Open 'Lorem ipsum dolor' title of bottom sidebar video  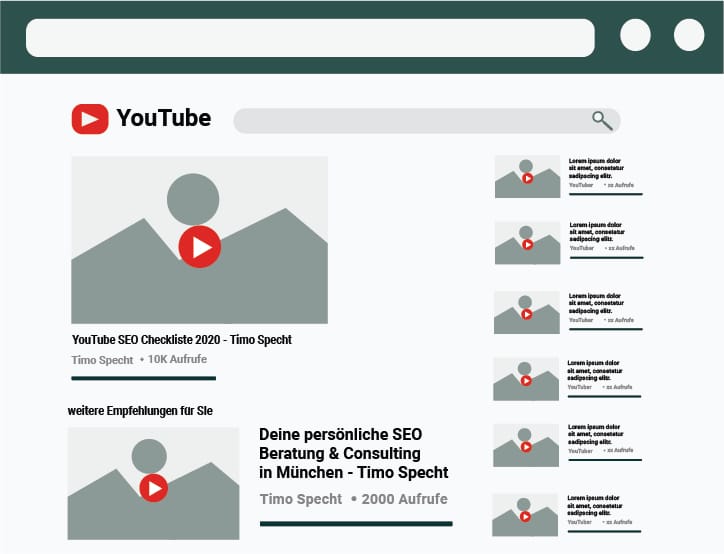(595, 506)
